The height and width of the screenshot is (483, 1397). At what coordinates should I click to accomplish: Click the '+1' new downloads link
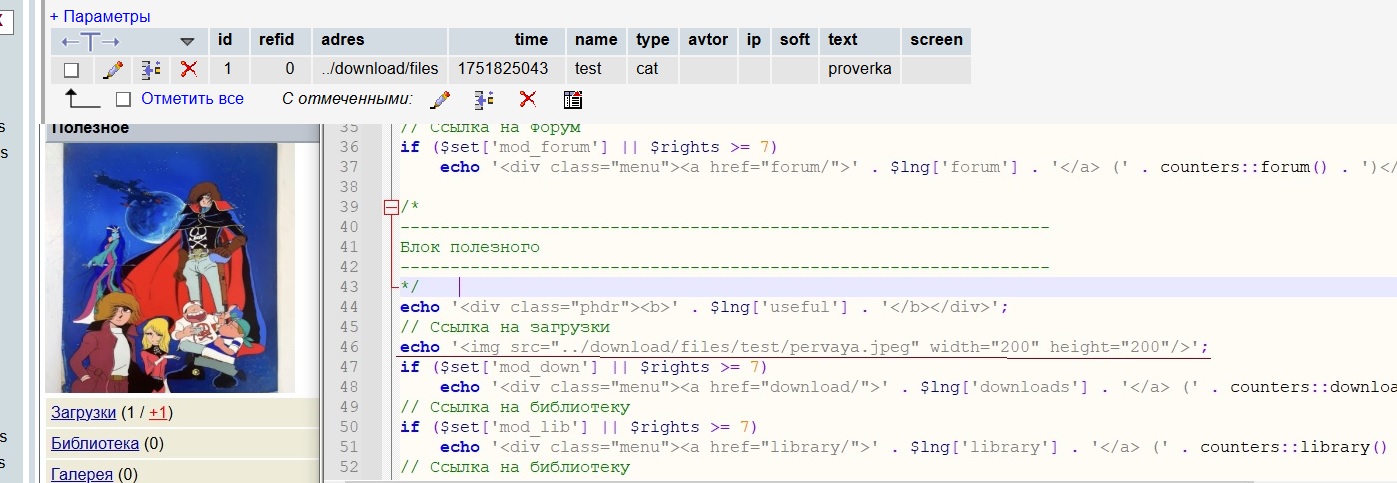coord(158,412)
